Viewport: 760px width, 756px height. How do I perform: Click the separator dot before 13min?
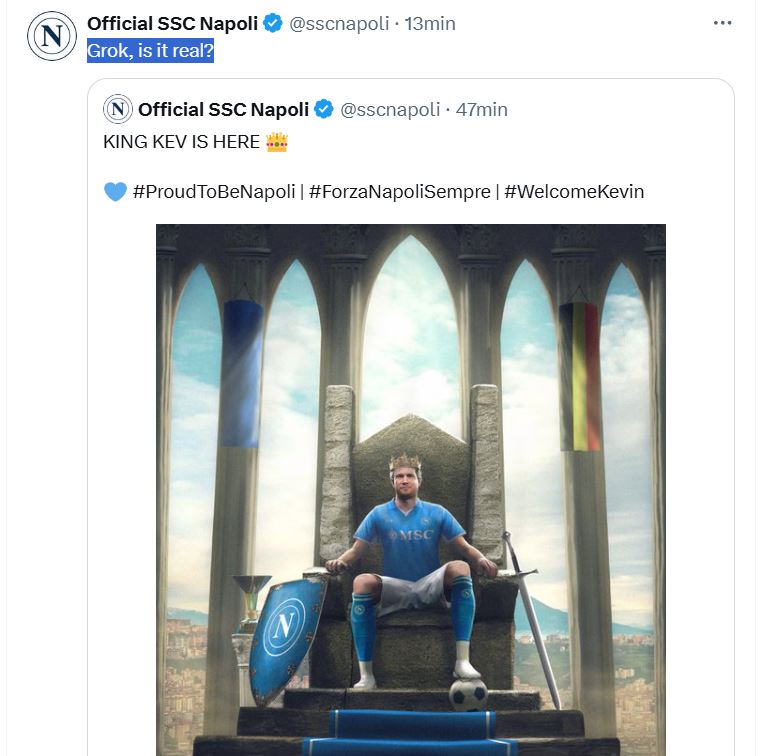pos(396,24)
